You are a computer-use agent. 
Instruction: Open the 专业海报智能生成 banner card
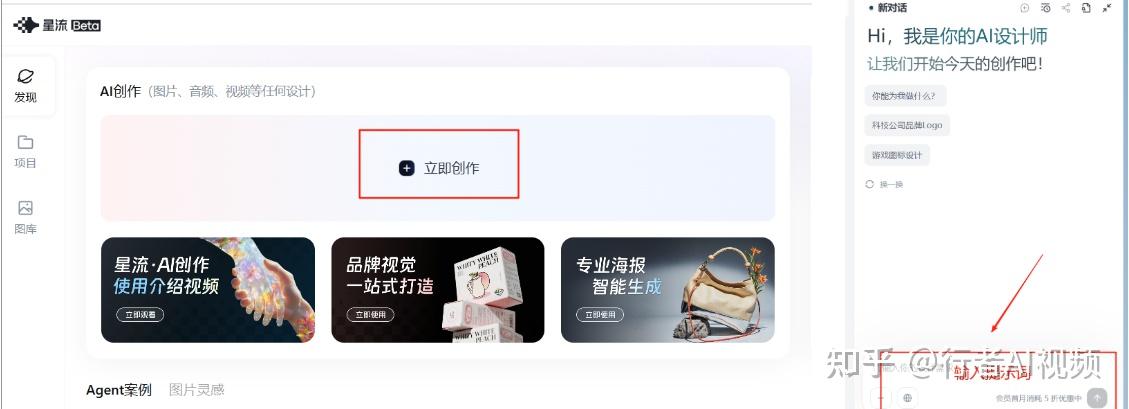[x=667, y=289]
